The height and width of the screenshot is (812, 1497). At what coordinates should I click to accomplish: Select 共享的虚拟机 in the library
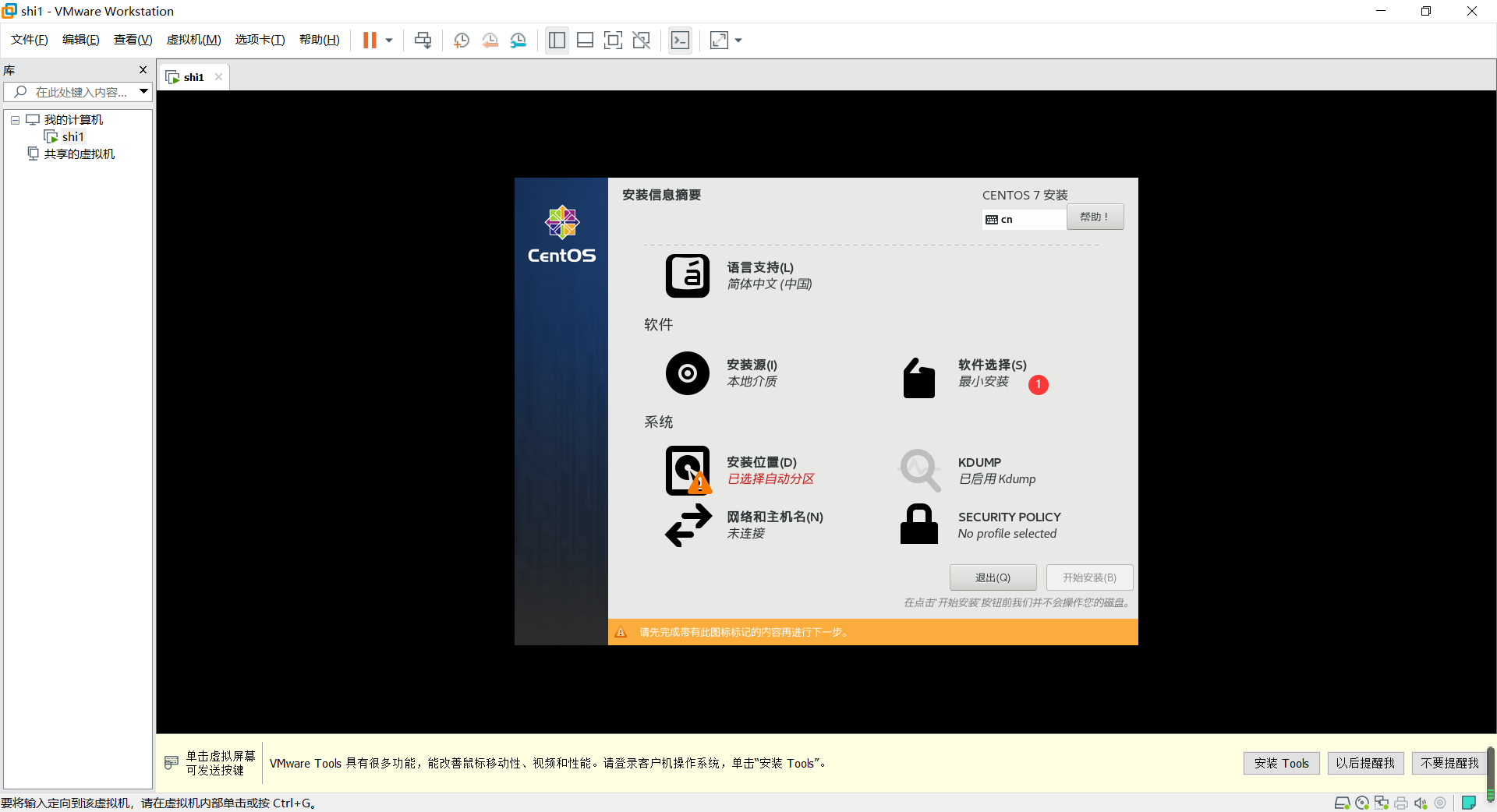pos(79,154)
